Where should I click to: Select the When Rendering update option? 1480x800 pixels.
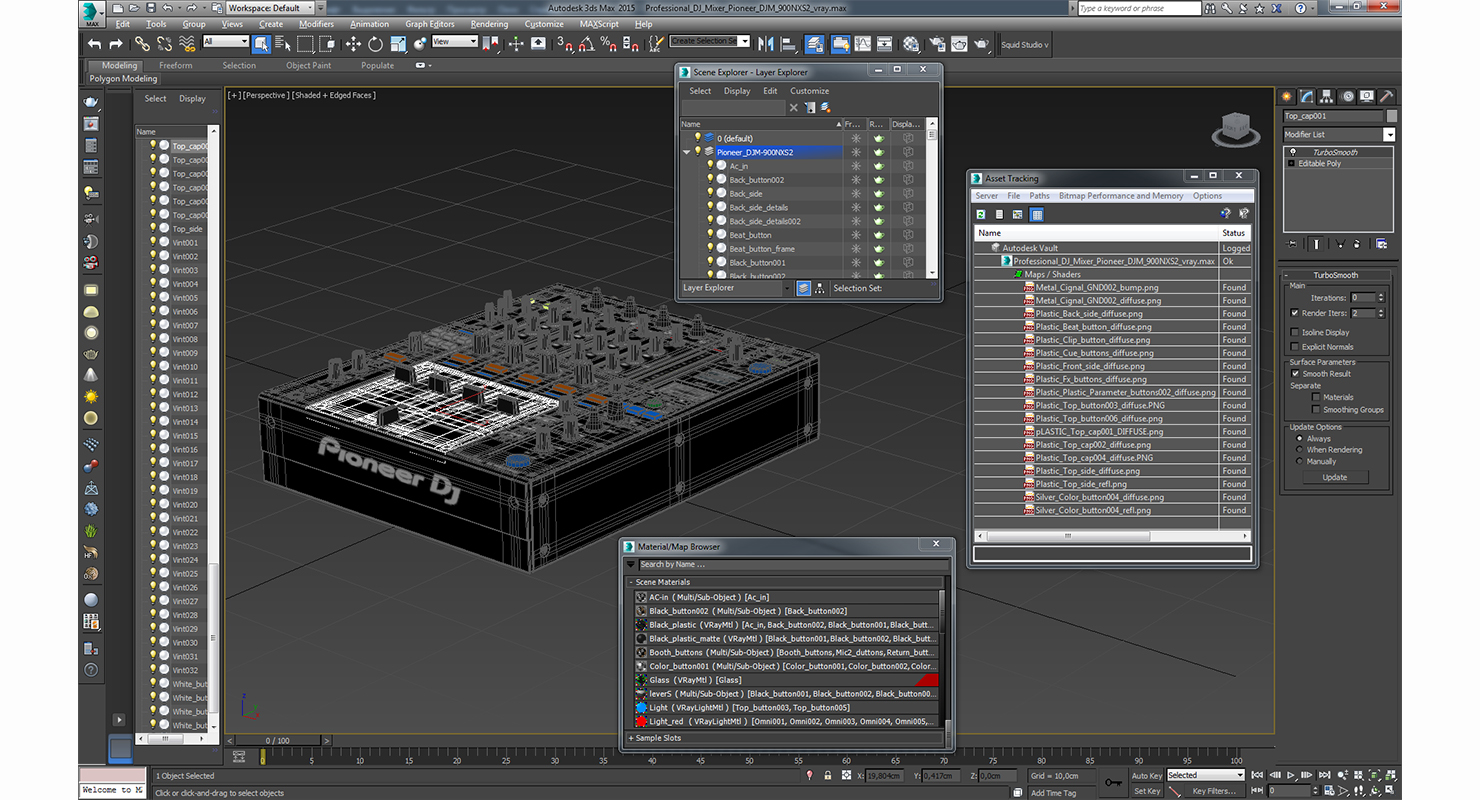tap(1299, 450)
